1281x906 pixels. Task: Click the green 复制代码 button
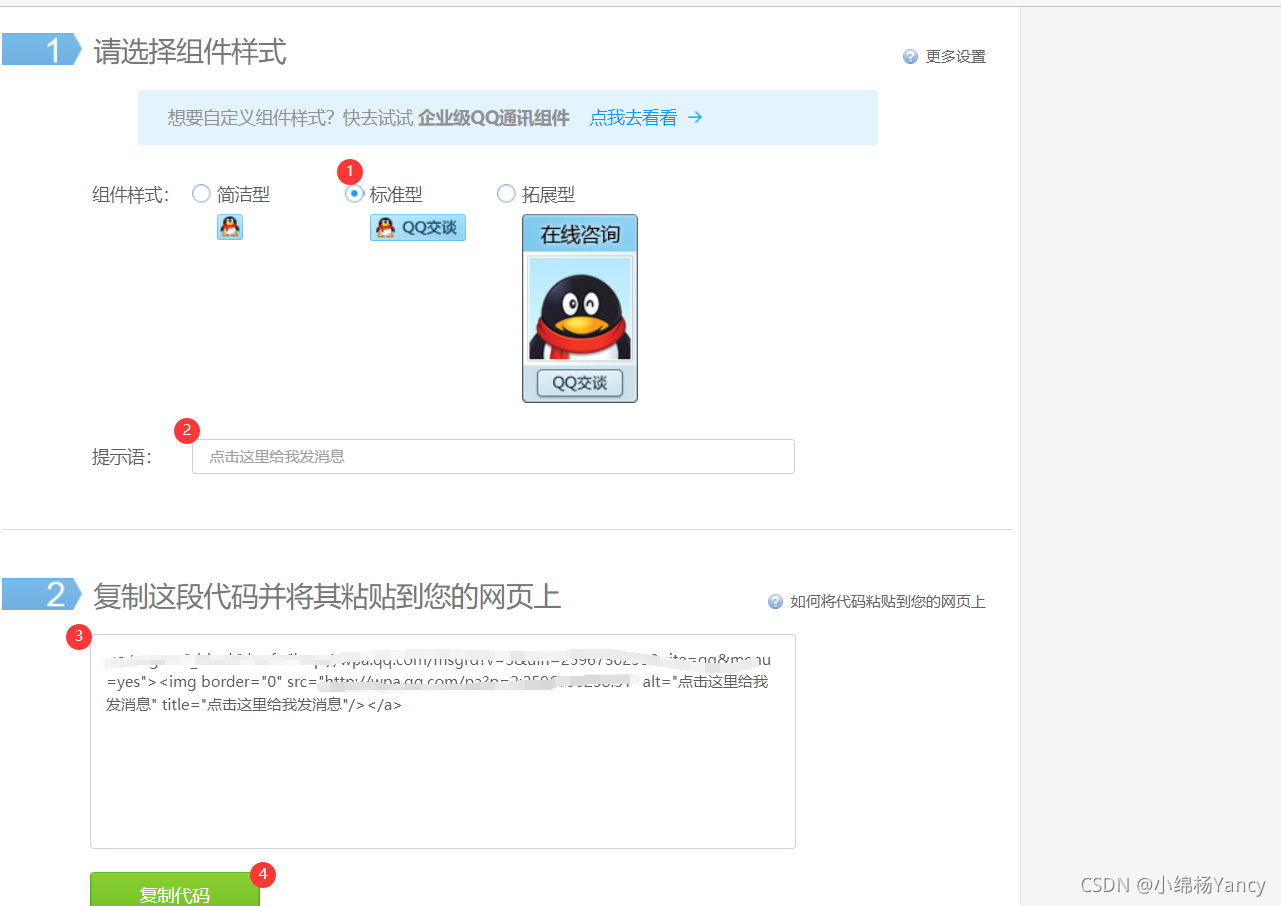click(x=175, y=890)
